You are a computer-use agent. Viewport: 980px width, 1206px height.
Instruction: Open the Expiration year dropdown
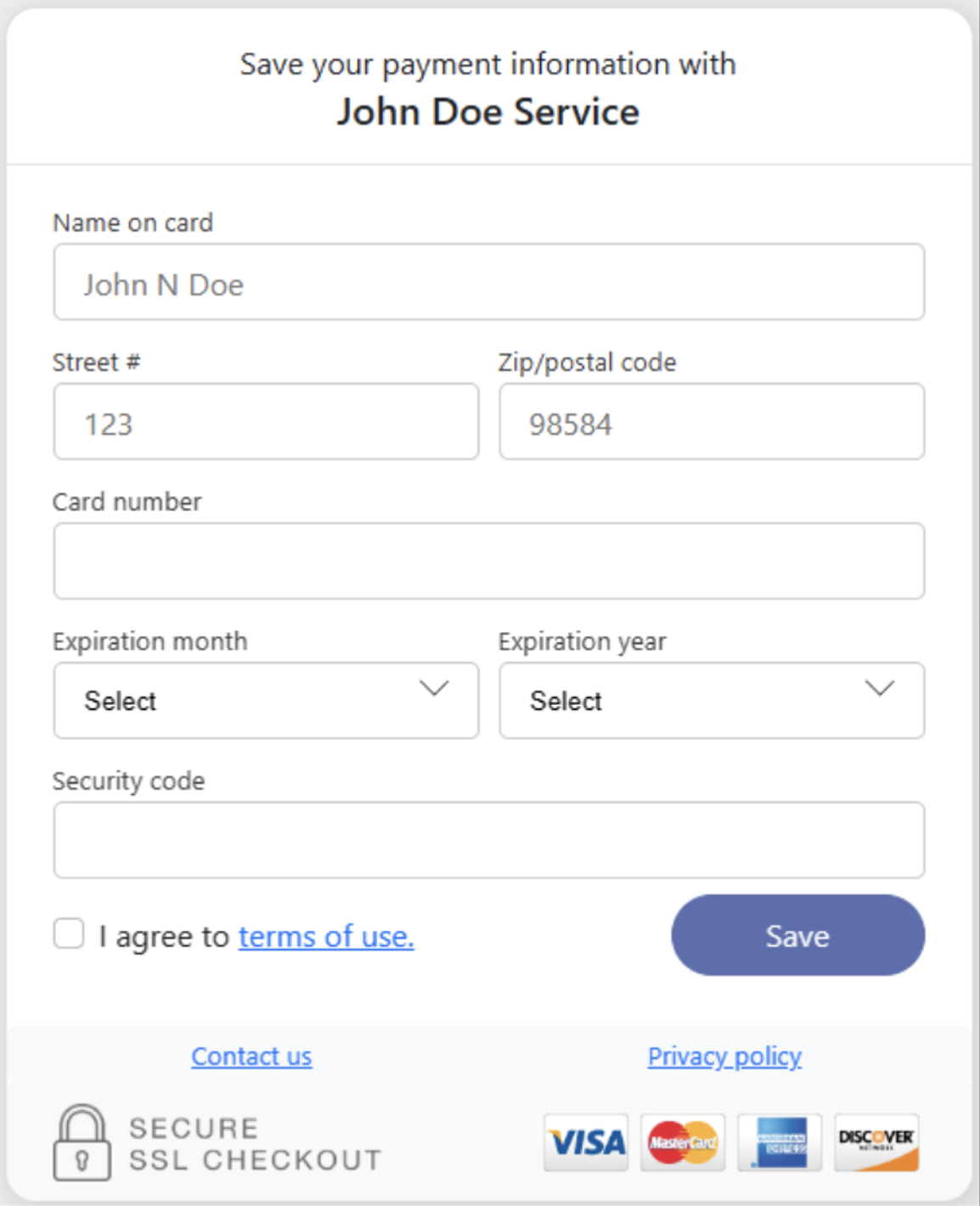(x=711, y=701)
